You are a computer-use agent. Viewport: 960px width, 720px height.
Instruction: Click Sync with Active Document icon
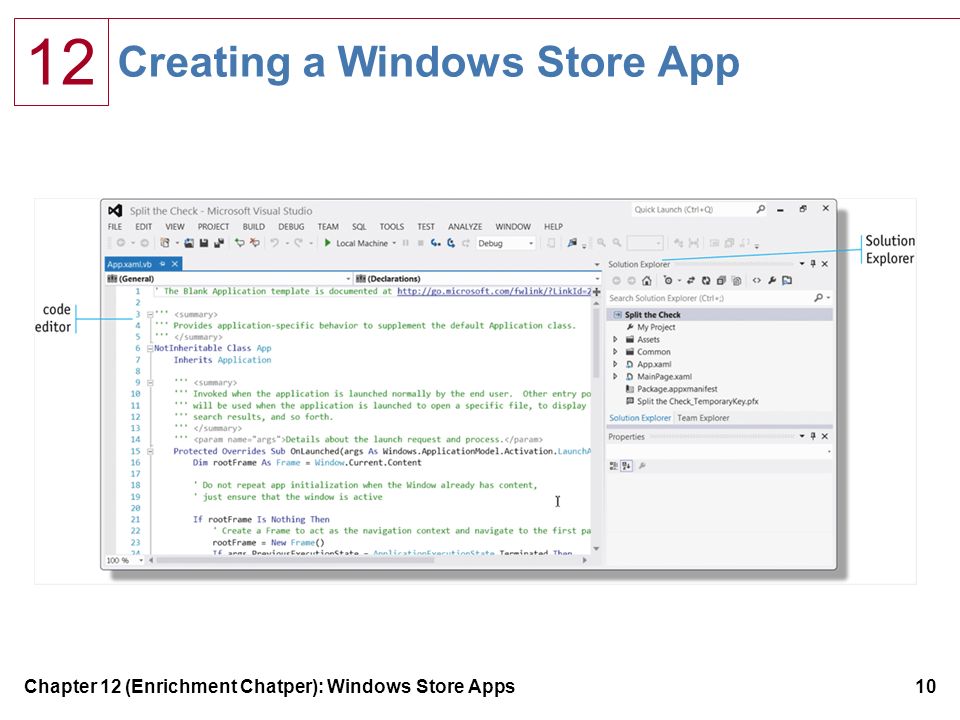691,280
